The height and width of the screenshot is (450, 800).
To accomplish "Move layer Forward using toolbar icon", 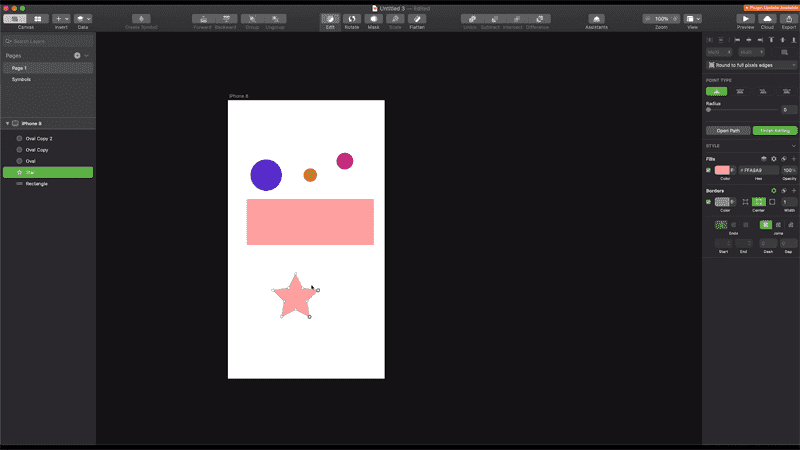I will tap(203, 19).
